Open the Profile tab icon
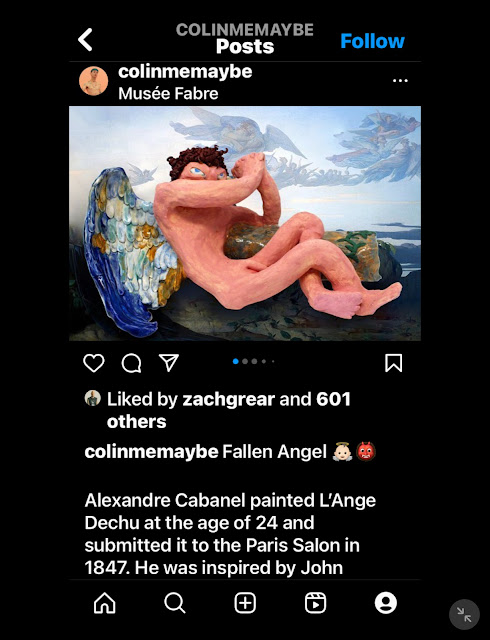This screenshot has height=640, width=490. click(385, 603)
